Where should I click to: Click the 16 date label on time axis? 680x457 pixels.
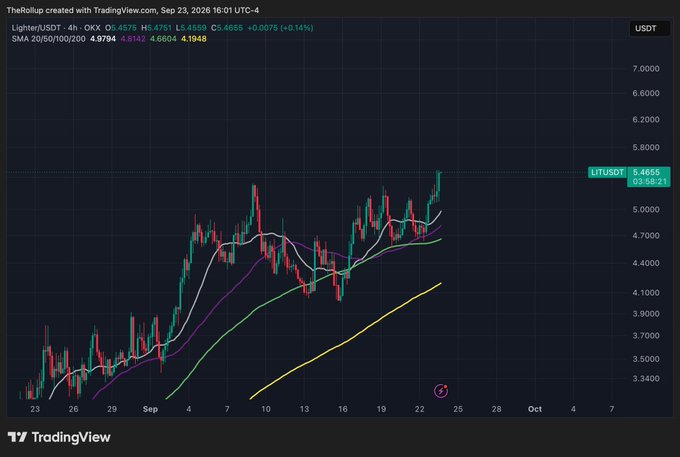(x=343, y=409)
